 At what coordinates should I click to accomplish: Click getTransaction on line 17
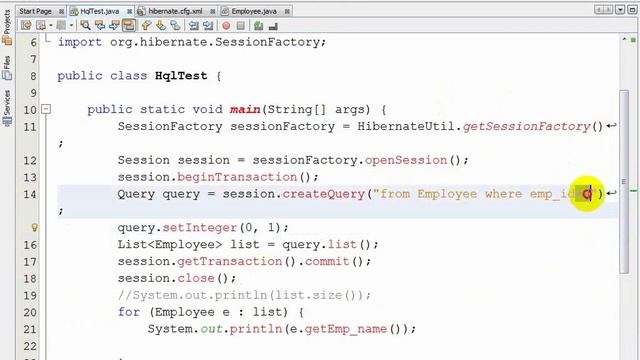click(229, 261)
